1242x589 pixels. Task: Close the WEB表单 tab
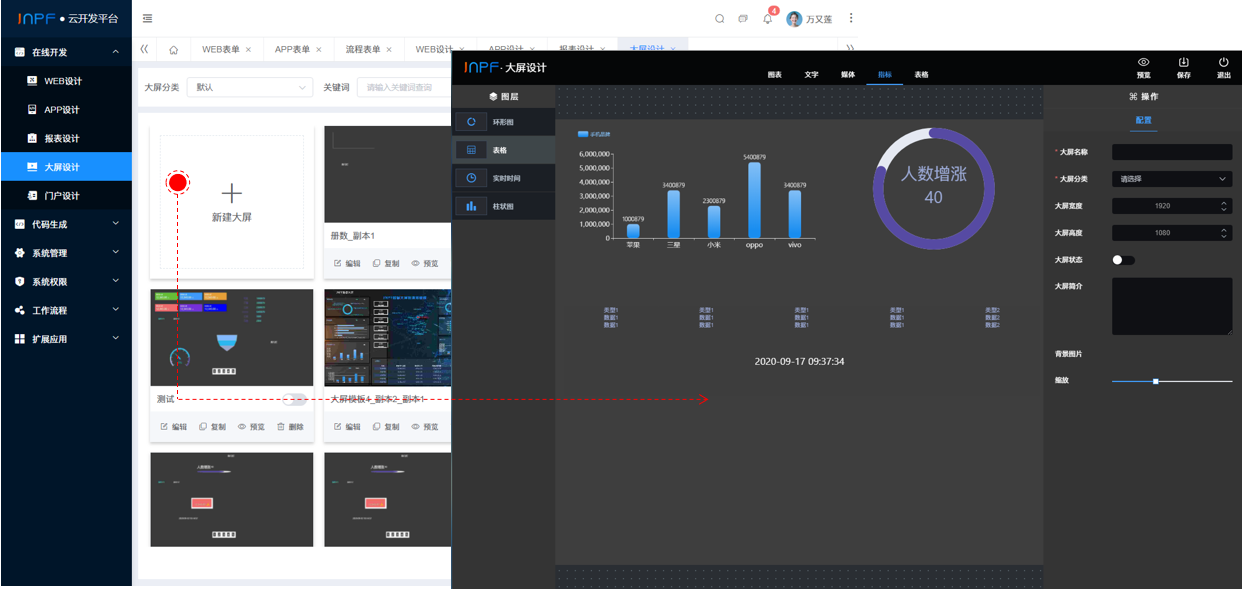tap(247, 49)
